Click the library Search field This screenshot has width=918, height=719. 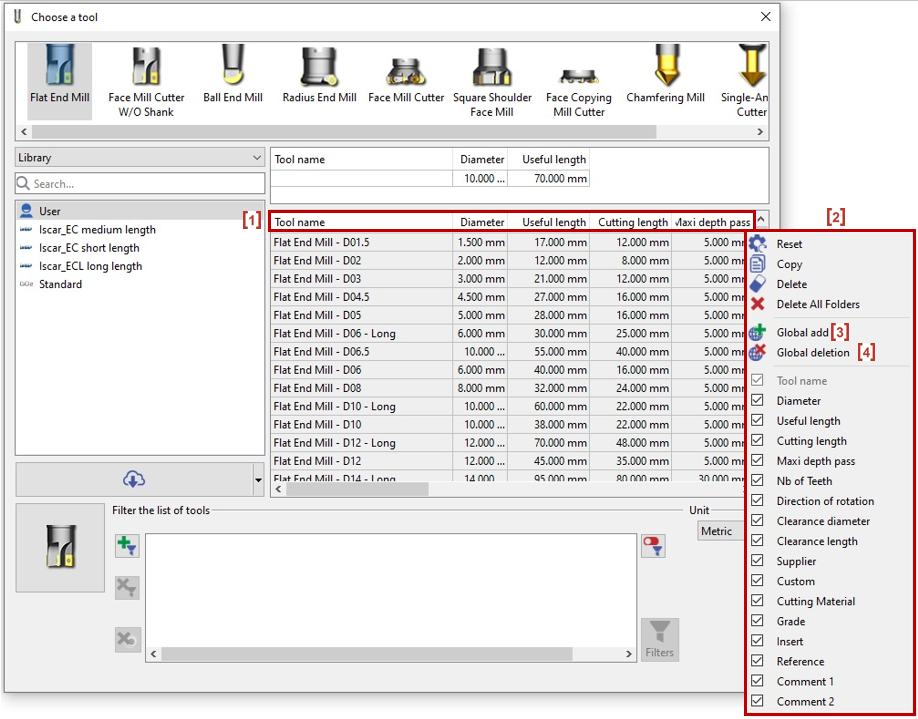point(140,184)
